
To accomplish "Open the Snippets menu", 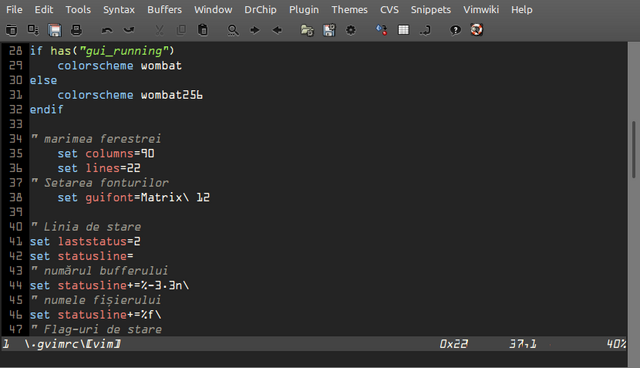I will [x=431, y=9].
